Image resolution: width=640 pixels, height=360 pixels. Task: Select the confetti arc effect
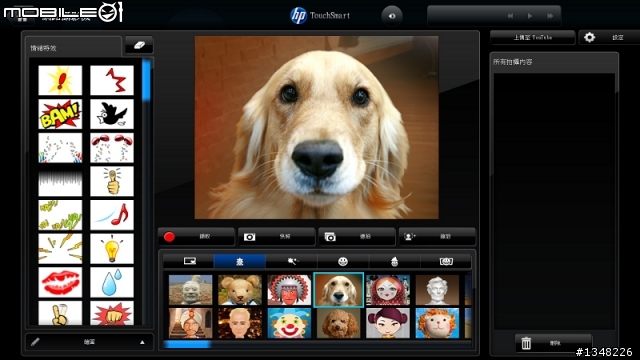pos(60,148)
